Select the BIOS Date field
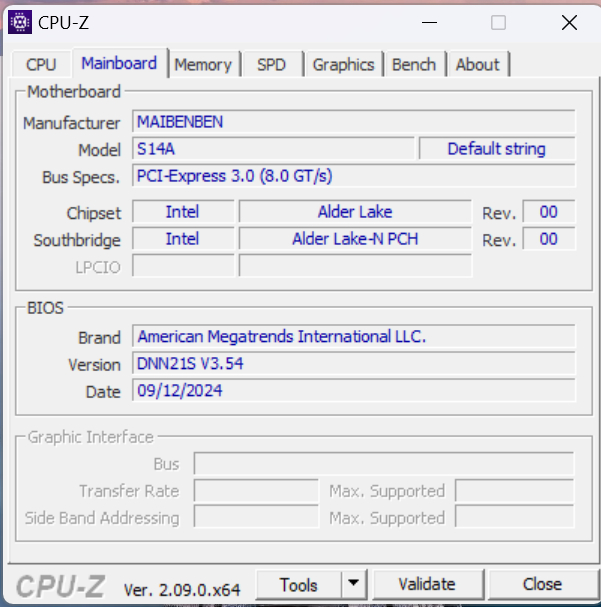Screen dimensions: 601x607 354,391
